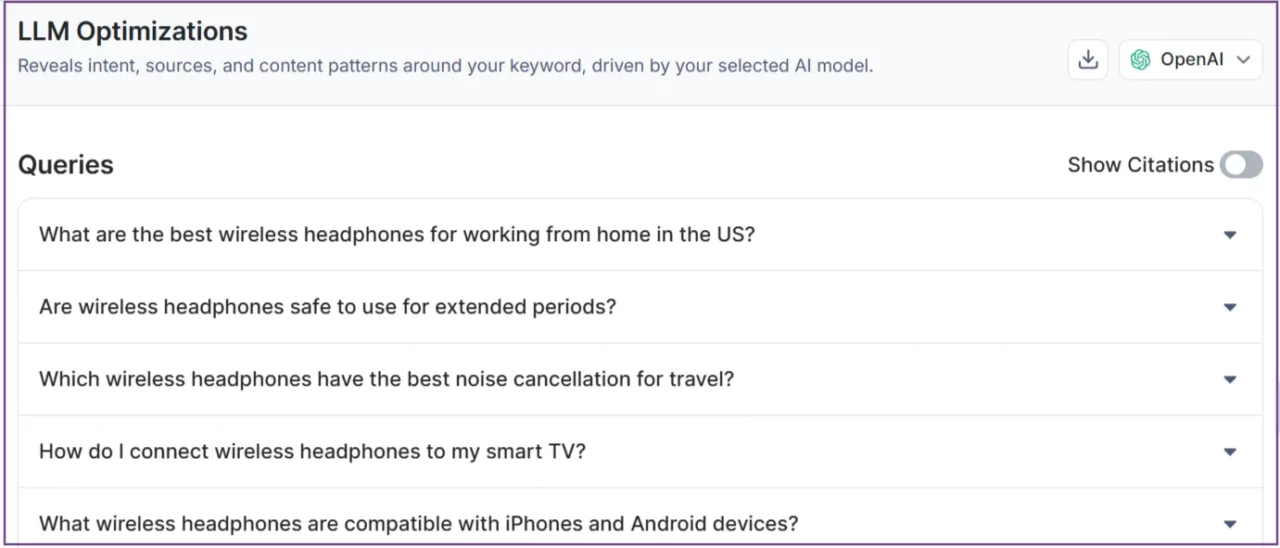
Task: Click the description text under LLM Optimizations
Action: (x=445, y=67)
